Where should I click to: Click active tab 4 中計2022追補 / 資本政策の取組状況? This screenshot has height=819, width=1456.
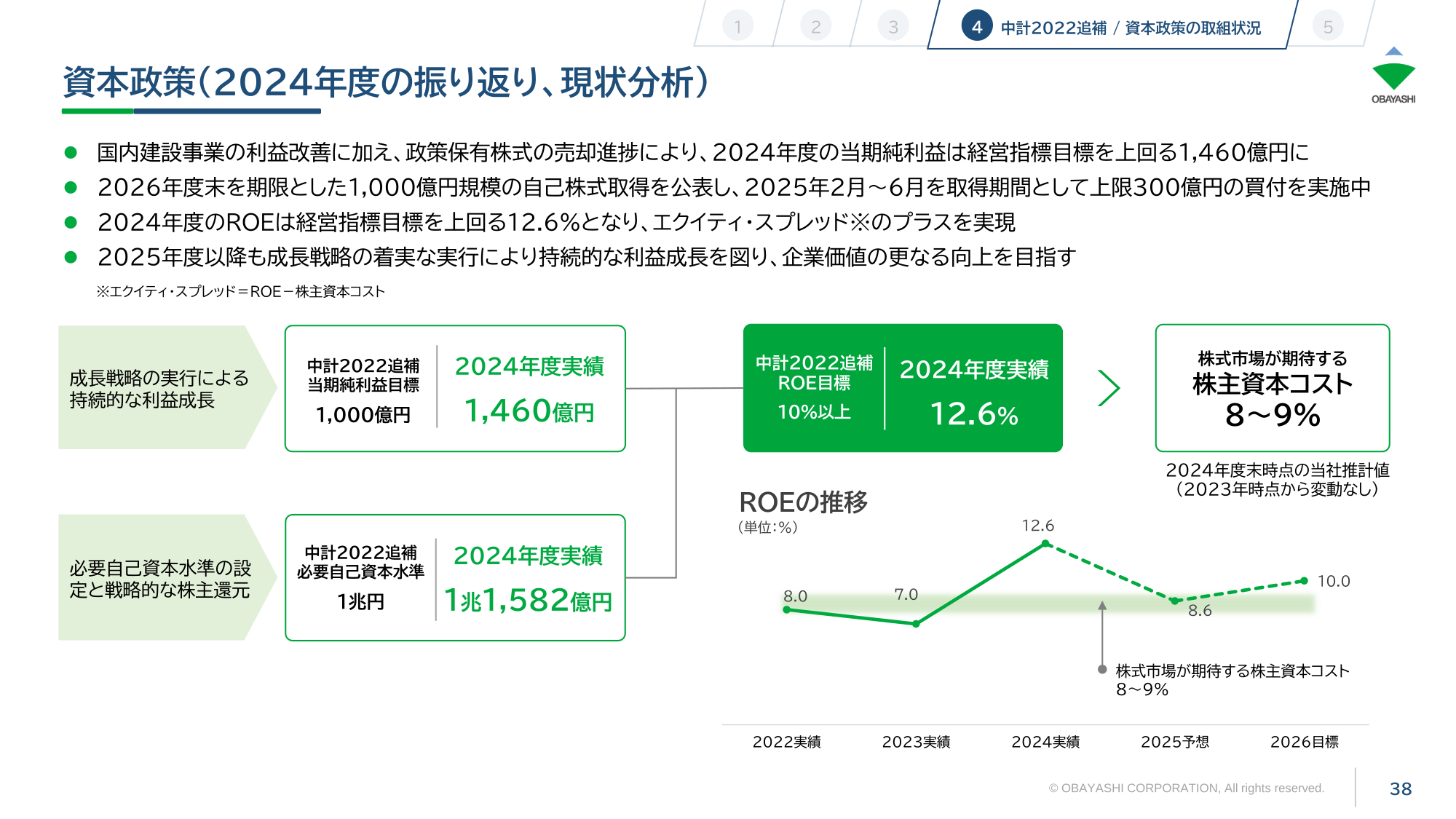pyautogui.click(x=1112, y=27)
